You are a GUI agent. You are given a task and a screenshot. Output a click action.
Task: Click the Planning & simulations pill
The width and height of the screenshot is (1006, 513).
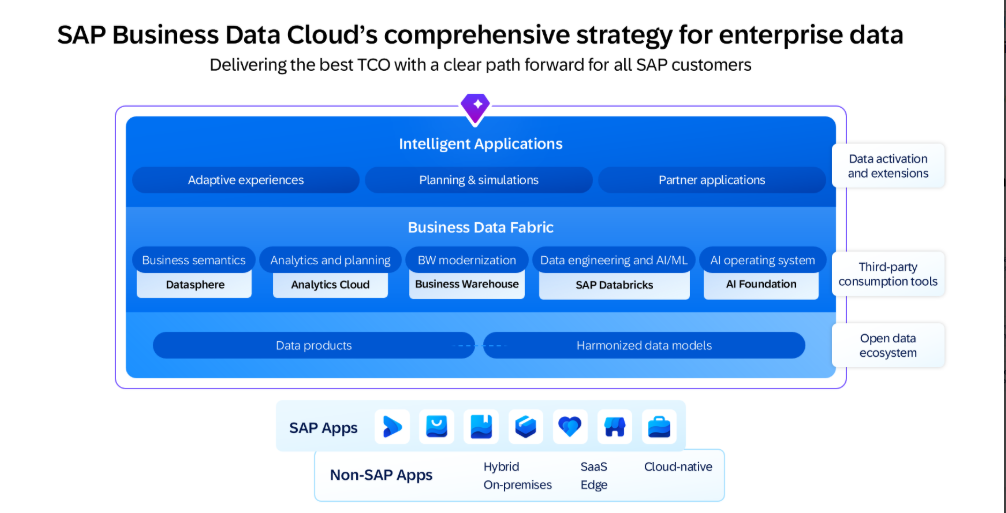[479, 180]
